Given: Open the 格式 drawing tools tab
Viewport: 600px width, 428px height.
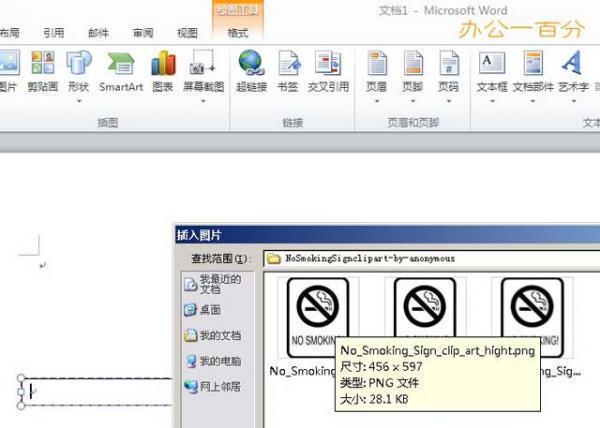Looking at the screenshot, I should 237,33.
